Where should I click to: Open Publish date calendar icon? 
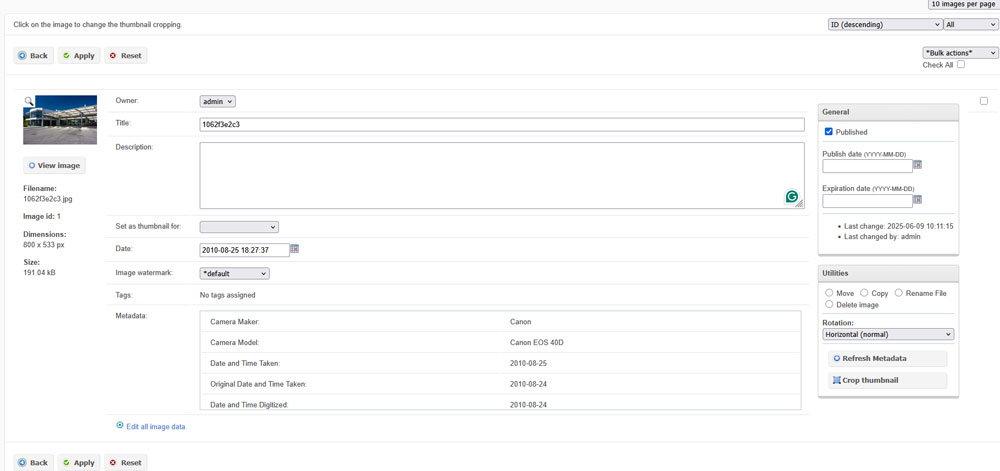[917, 165]
